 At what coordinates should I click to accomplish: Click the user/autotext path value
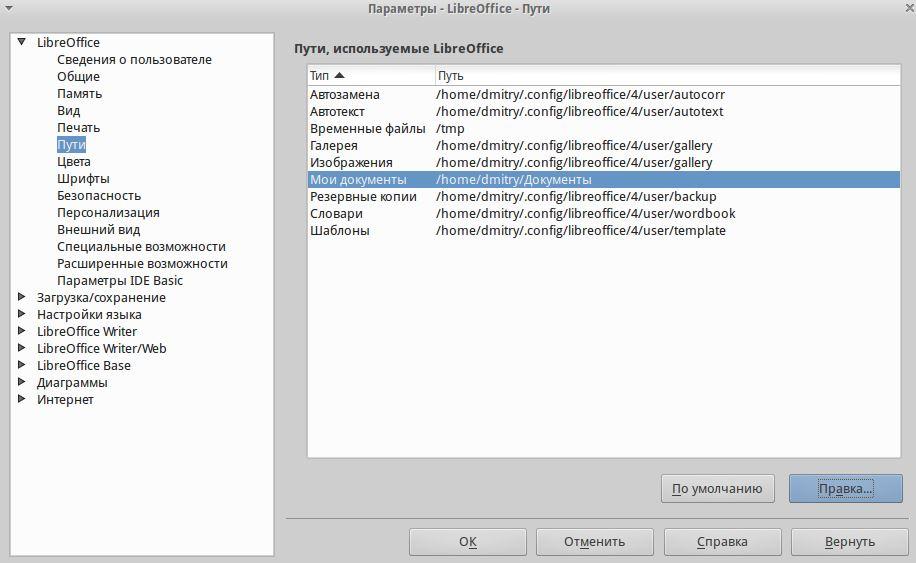click(580, 111)
